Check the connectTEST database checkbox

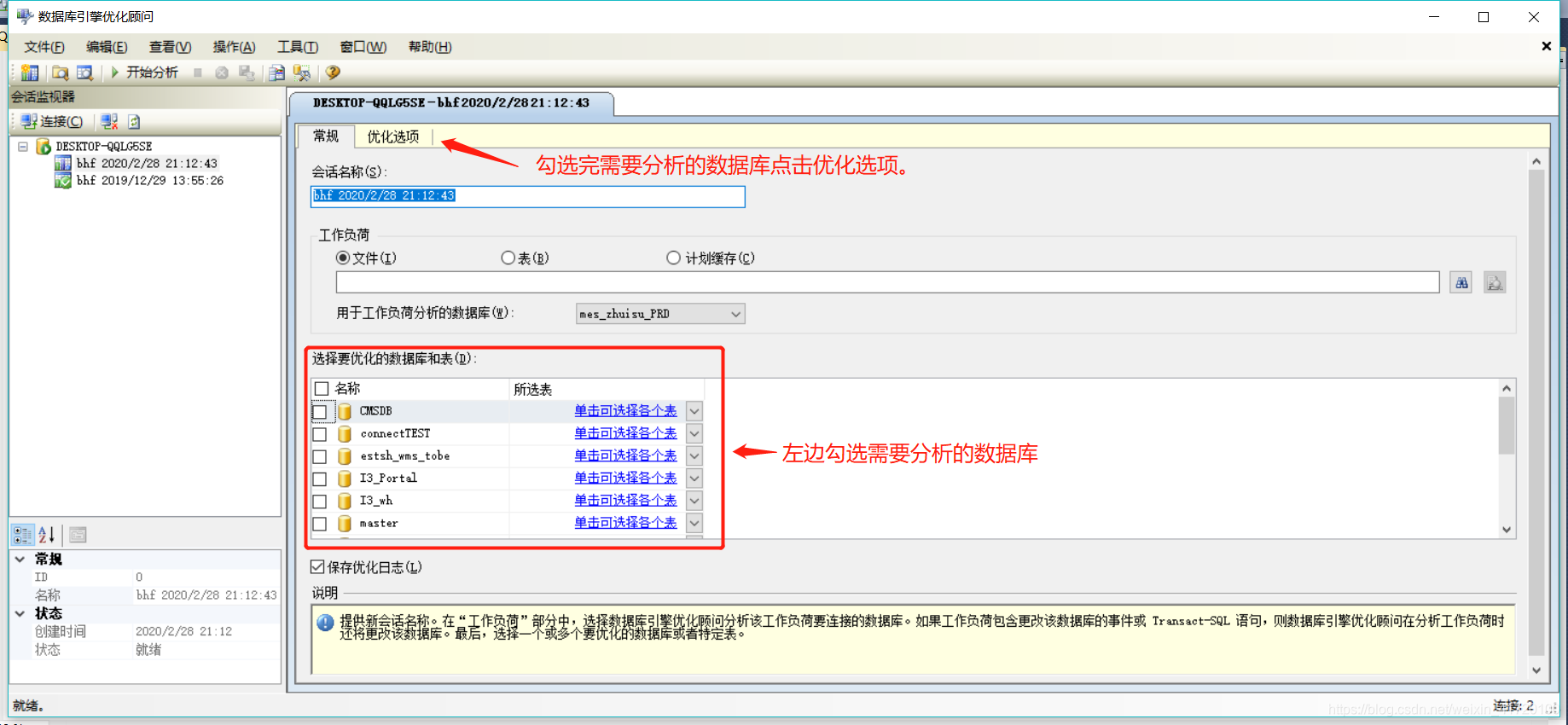point(320,434)
